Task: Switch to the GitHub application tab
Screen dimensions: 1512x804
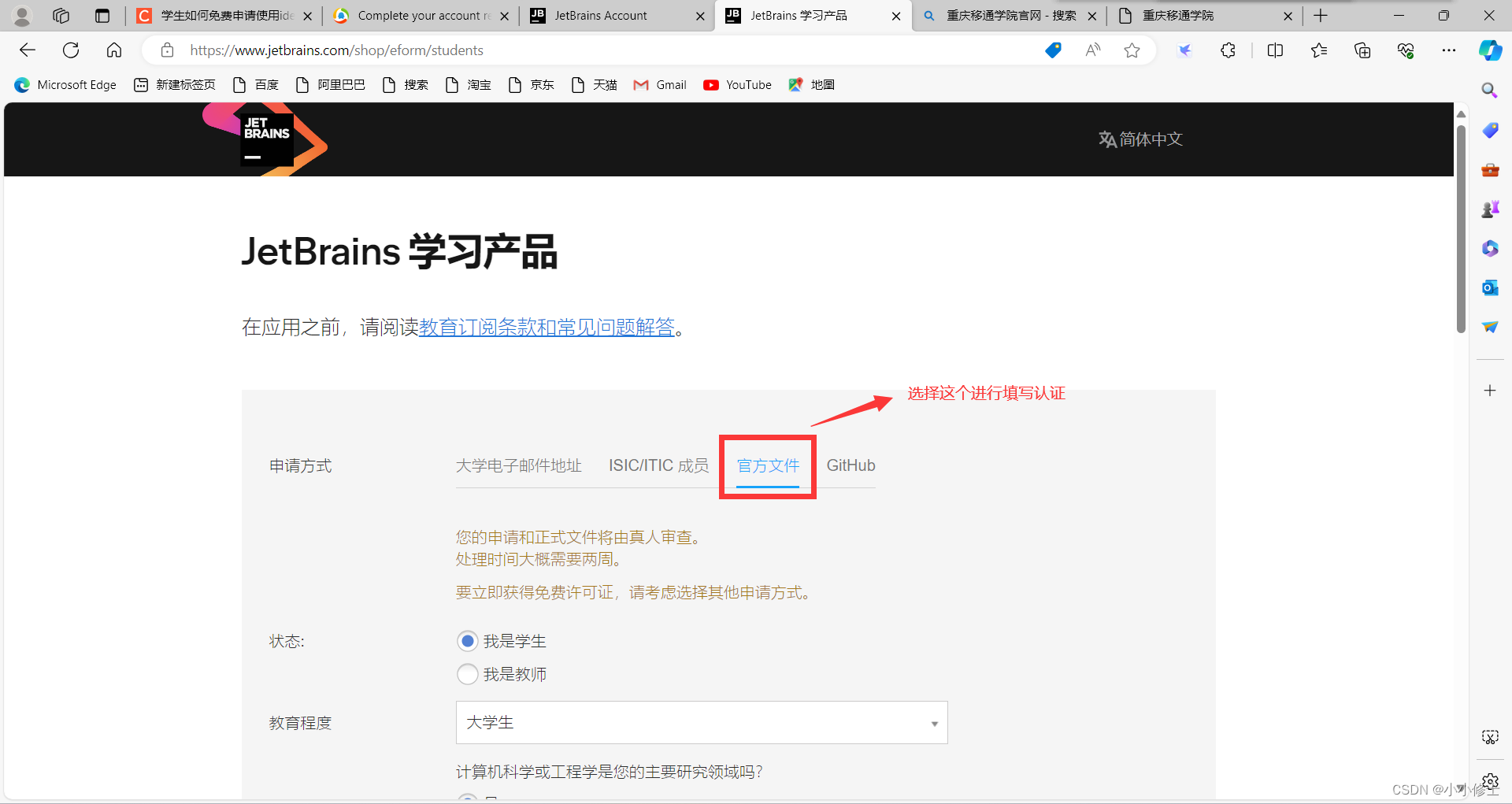Action: coord(850,465)
